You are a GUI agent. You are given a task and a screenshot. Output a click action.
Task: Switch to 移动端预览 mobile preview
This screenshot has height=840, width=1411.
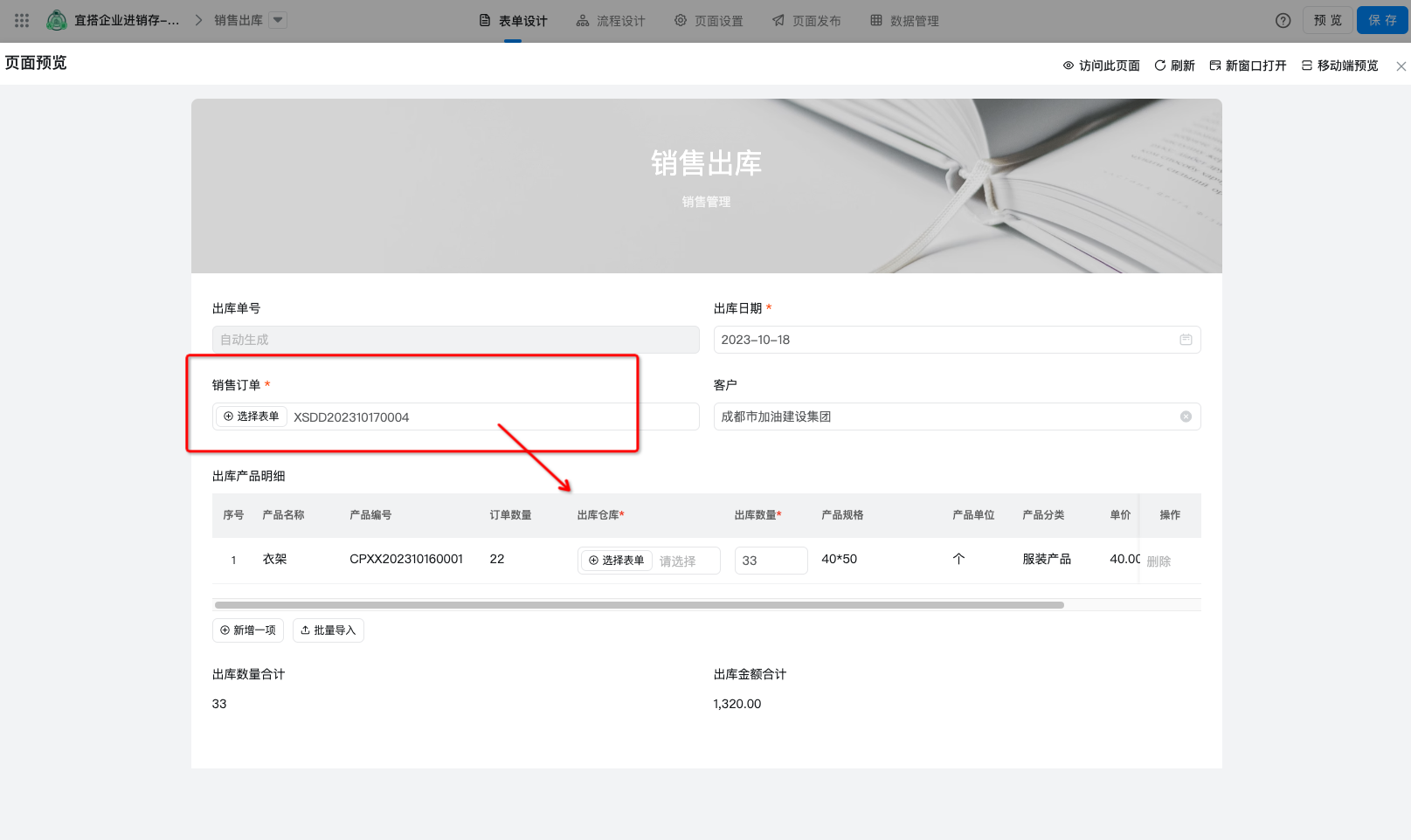point(1339,65)
